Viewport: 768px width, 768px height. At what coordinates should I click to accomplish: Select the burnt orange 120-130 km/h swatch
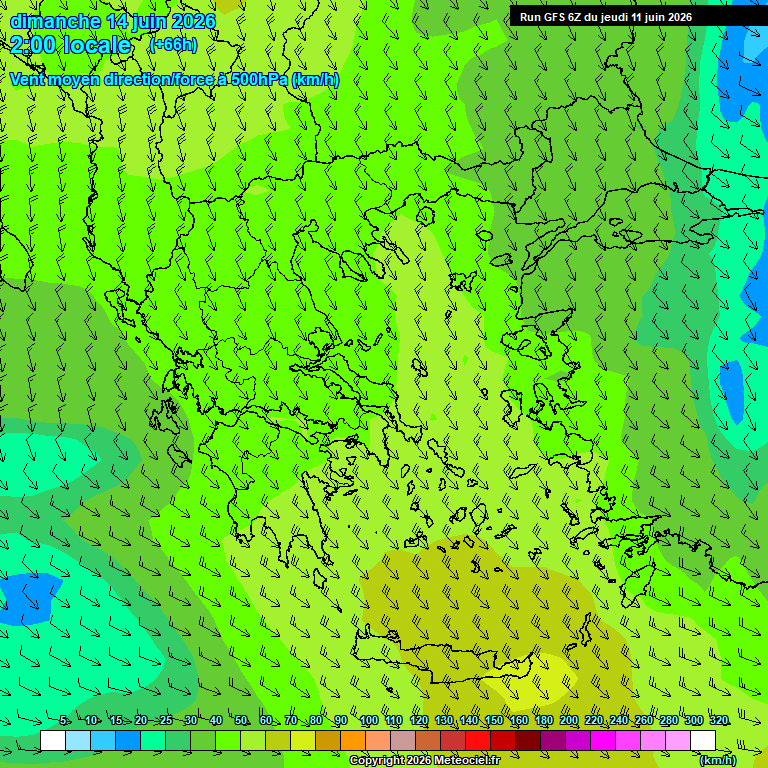tap(428, 740)
